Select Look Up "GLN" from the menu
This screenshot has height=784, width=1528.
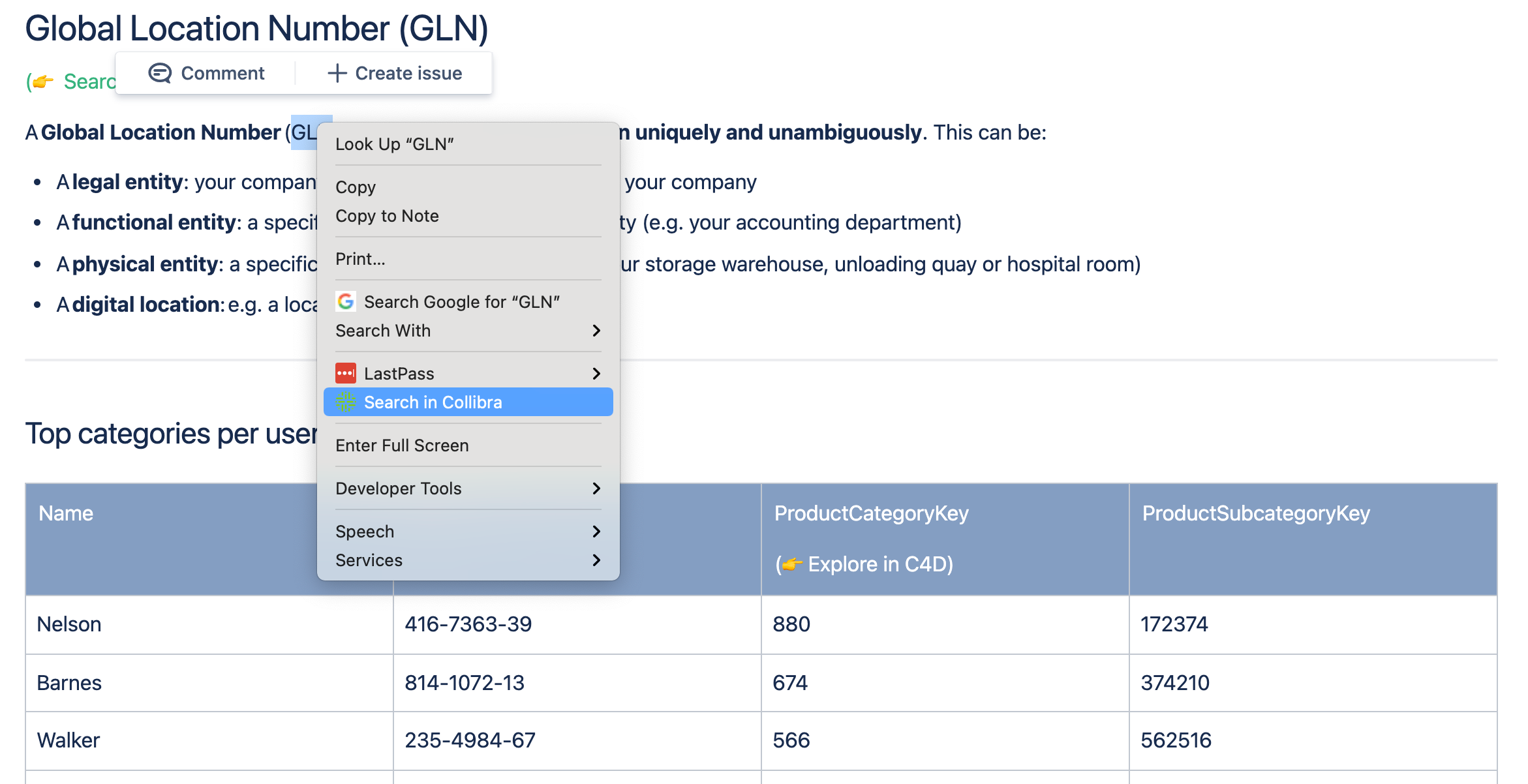(x=395, y=144)
